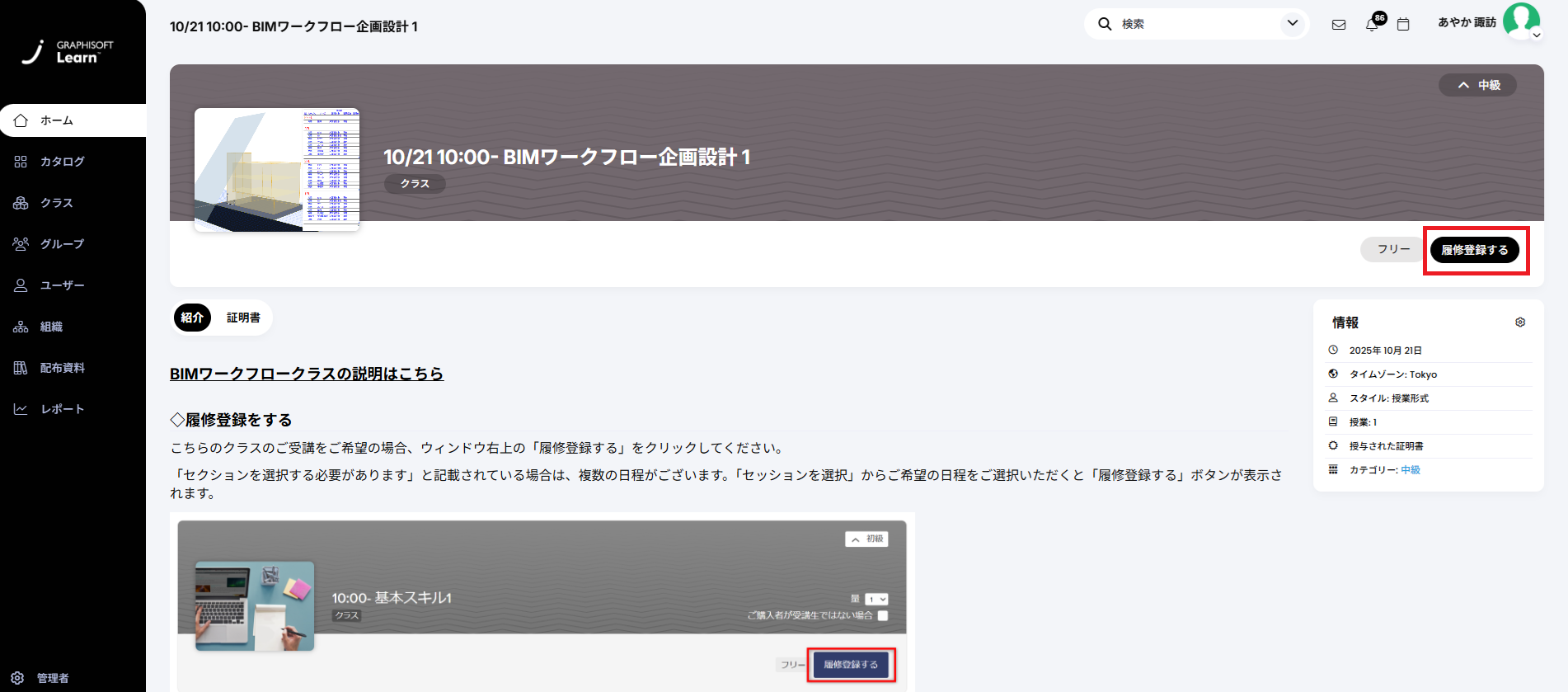This screenshot has height=692, width=1568.
Task: Open the Graphisoft Learn logo home
Action: click(68, 51)
